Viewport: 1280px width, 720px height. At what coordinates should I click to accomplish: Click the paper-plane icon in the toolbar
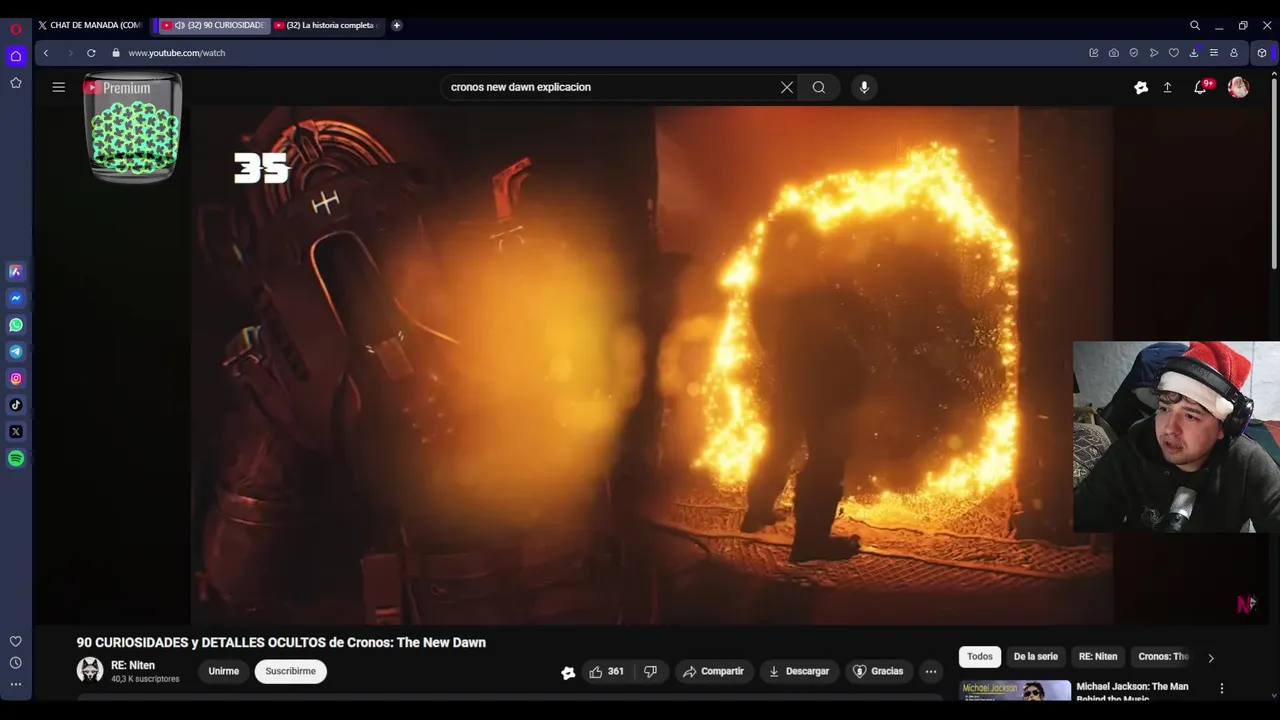tap(1154, 53)
